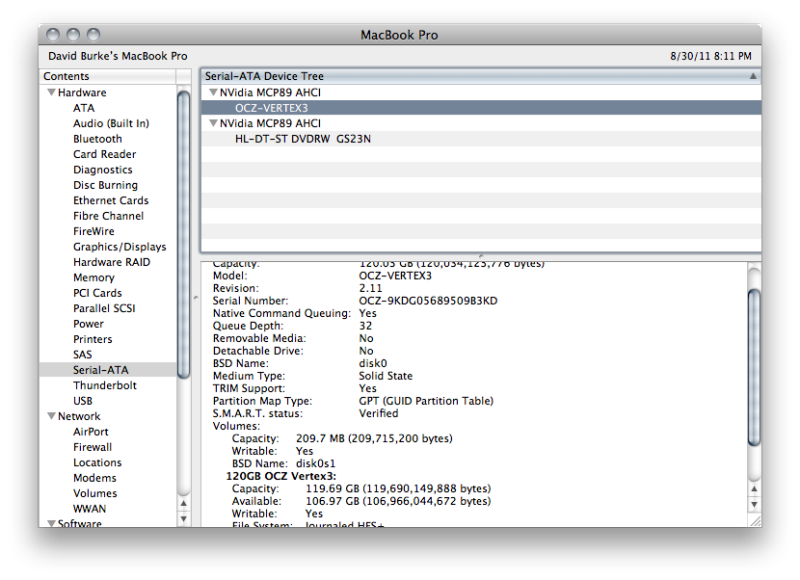
Task: Open Ethernet Cards entry
Action: click(111, 200)
